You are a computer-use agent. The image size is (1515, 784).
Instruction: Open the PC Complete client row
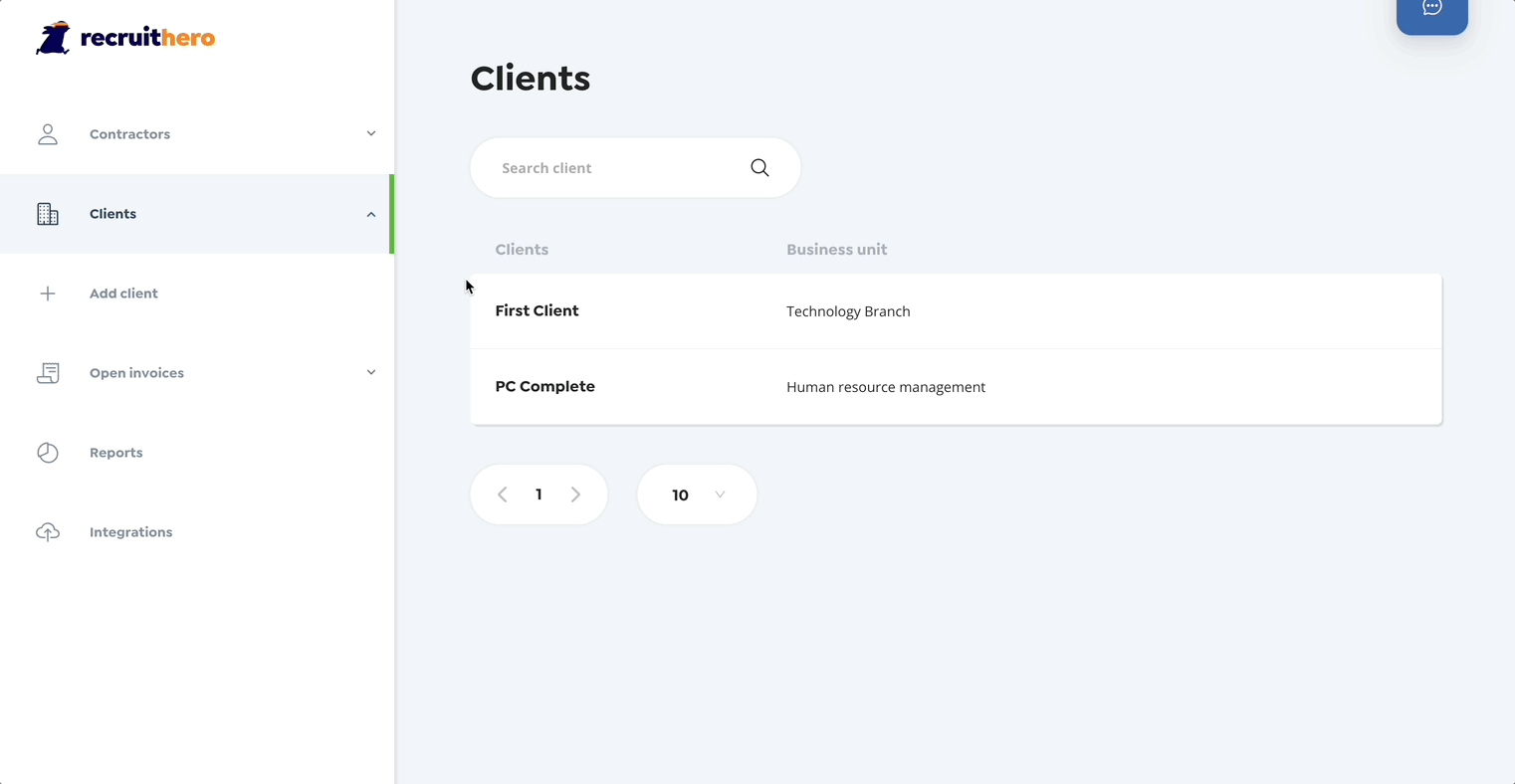click(544, 387)
